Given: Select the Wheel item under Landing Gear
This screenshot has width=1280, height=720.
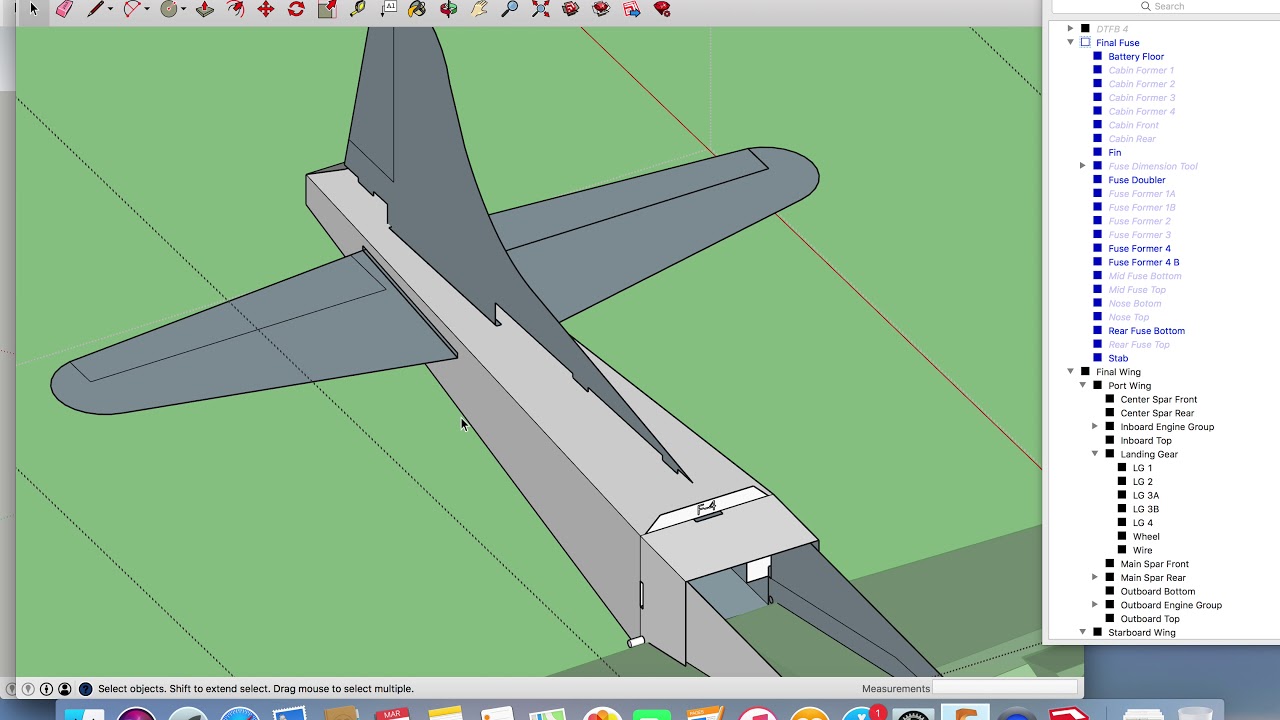Looking at the screenshot, I should click(x=1146, y=537).
